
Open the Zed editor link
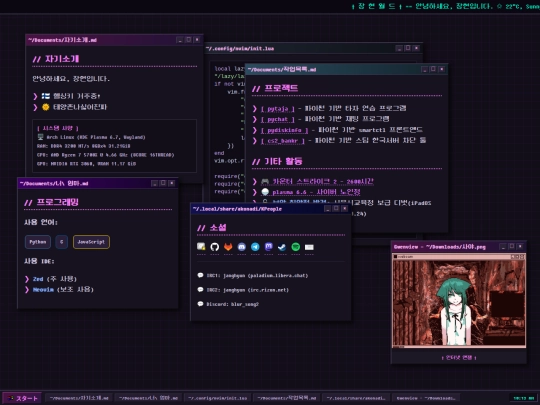[x=38, y=279]
